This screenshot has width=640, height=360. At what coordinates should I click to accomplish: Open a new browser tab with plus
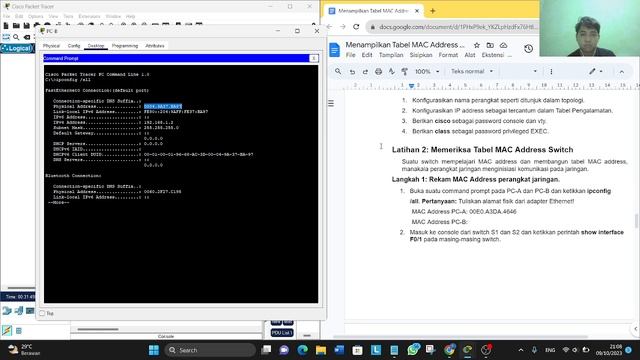(x=433, y=11)
